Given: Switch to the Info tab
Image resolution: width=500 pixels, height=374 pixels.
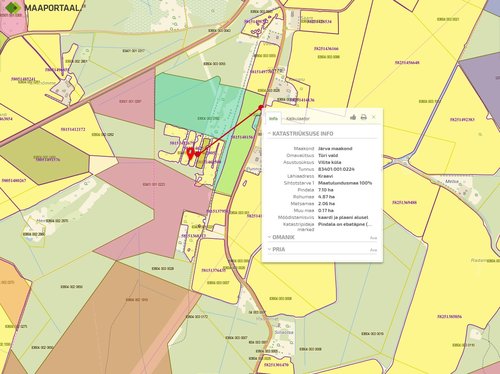Looking at the screenshot, I should [x=273, y=118].
